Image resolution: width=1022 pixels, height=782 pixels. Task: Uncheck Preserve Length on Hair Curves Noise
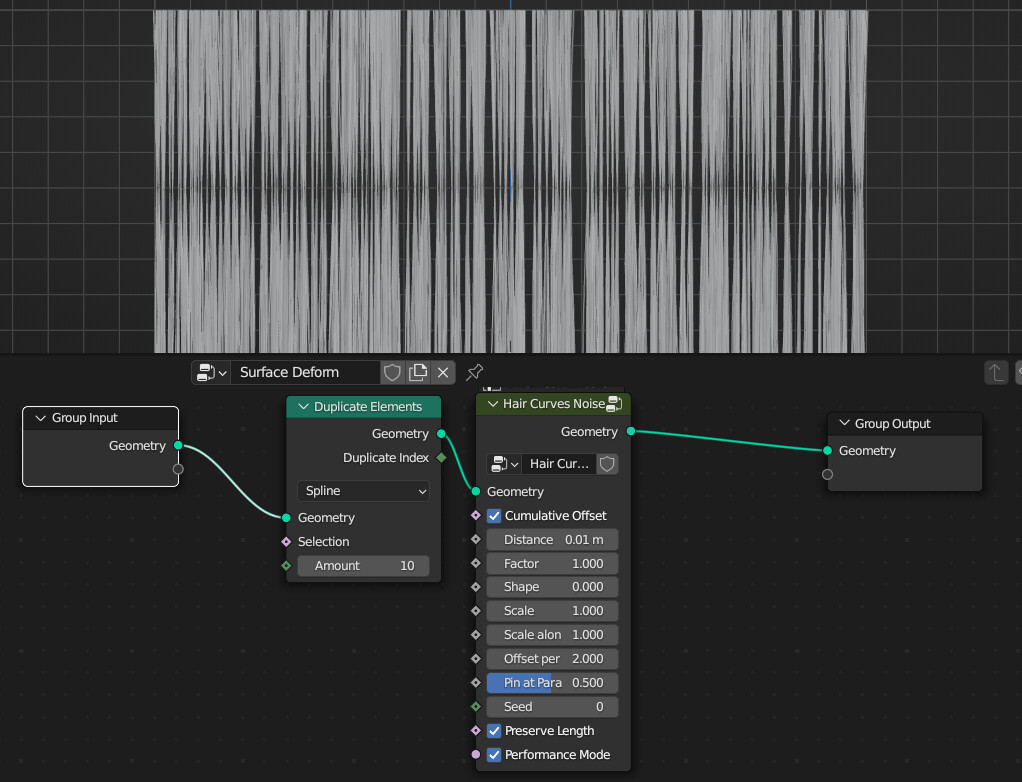point(493,731)
